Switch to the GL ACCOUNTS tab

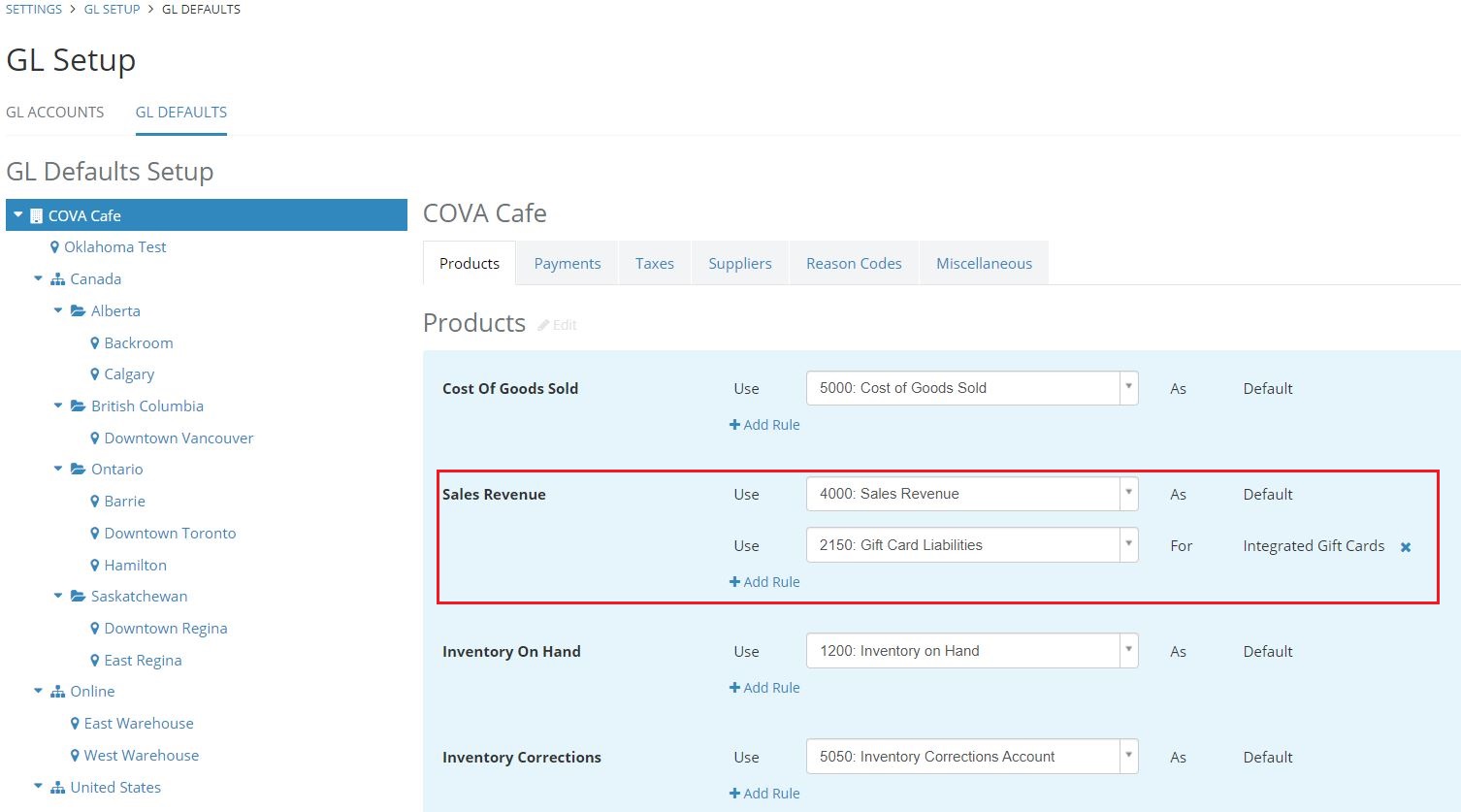click(x=55, y=112)
